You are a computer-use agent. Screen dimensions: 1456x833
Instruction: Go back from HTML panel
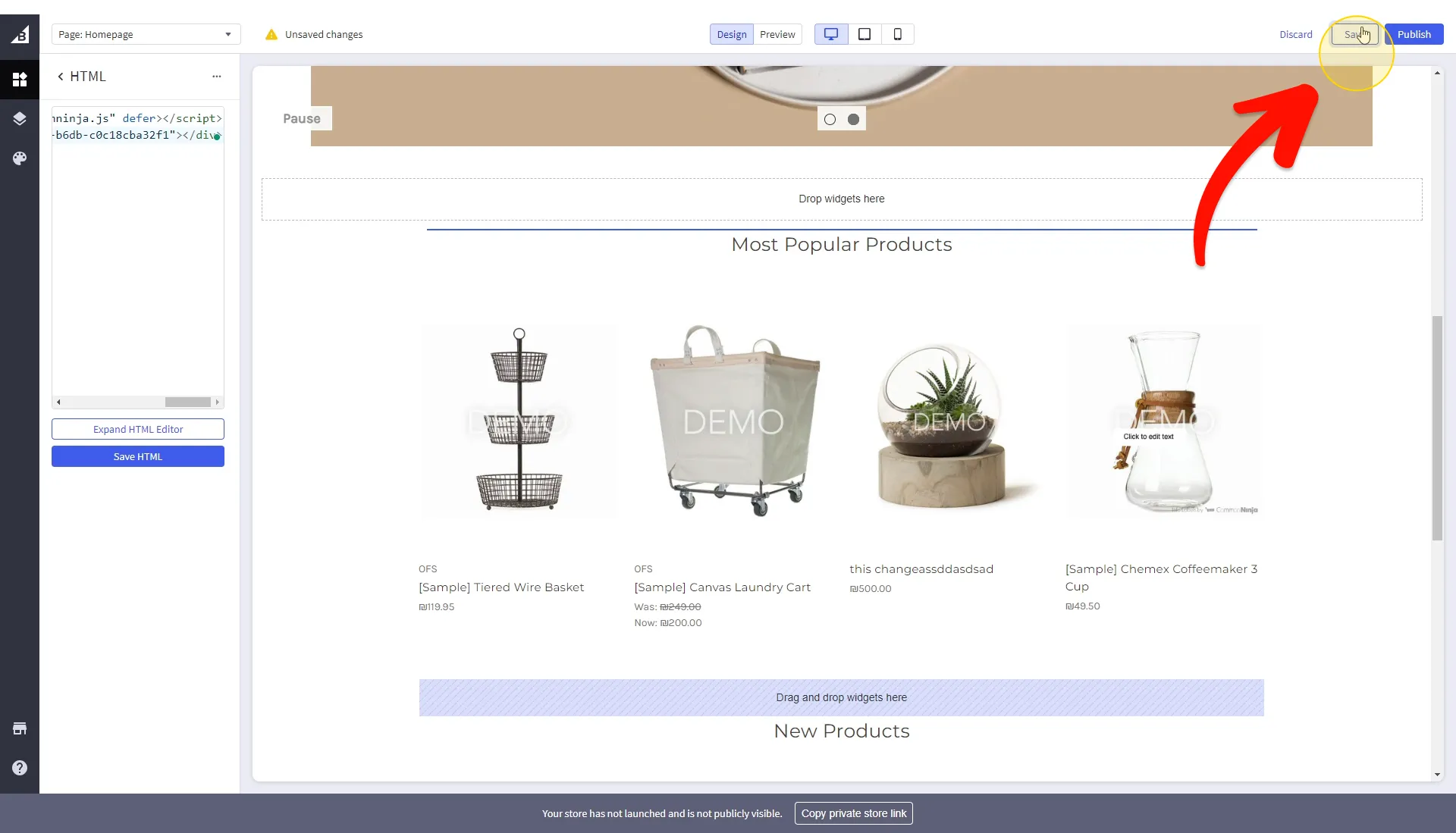point(61,77)
